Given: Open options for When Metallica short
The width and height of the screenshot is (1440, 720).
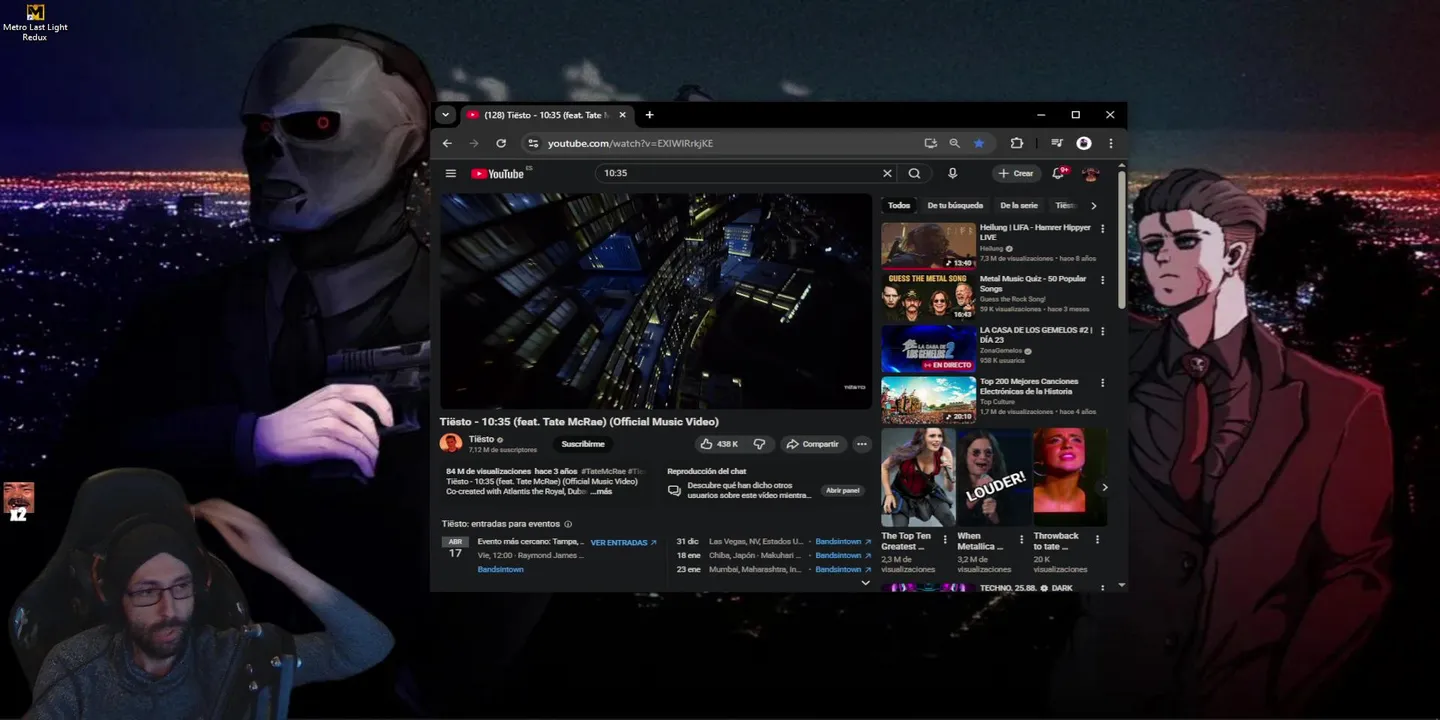Looking at the screenshot, I should tap(1021, 539).
